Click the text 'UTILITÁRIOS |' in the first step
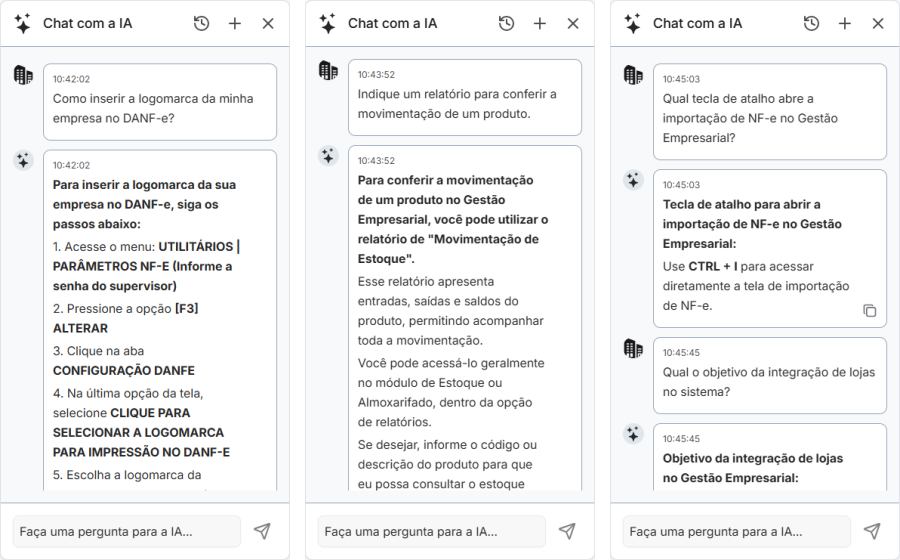Viewport: 900px width, 560px height. [199, 247]
